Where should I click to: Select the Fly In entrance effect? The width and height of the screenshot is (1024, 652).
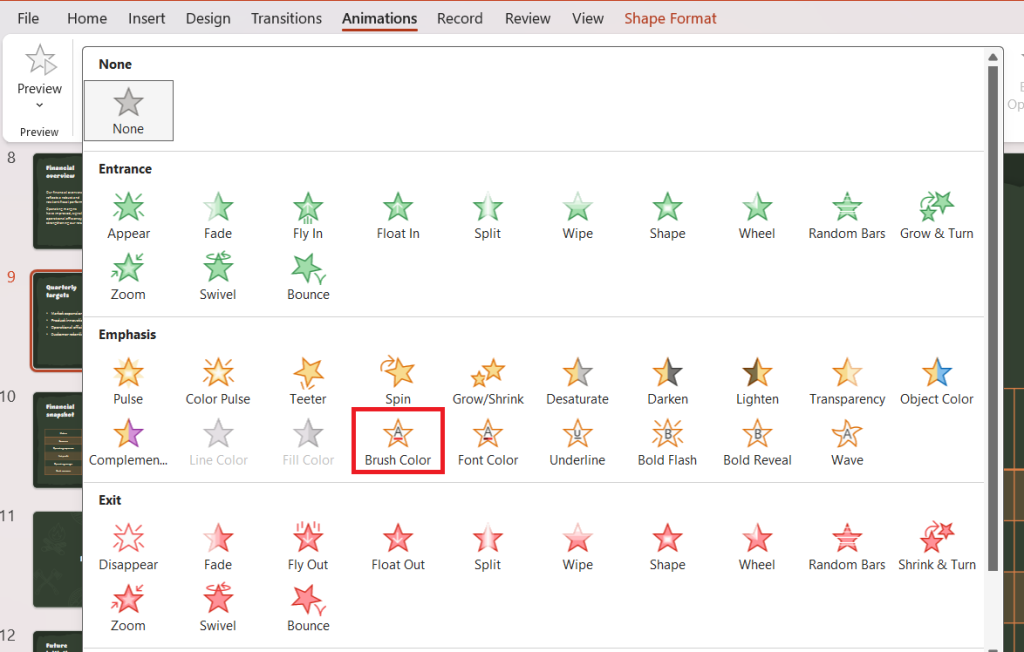click(307, 212)
